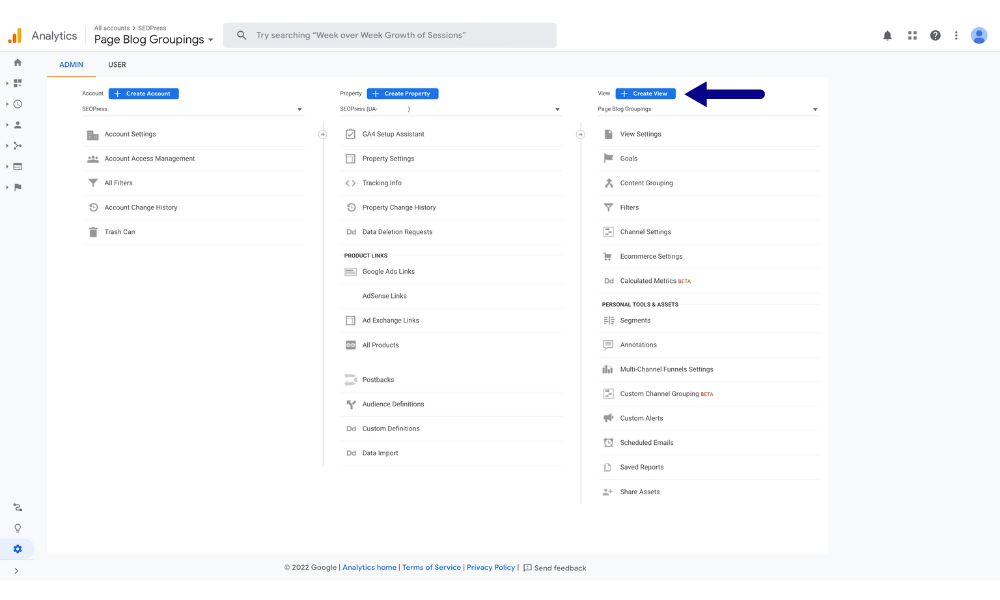Image resolution: width=1000 pixels, height=600 pixels.
Task: Open Google apps grid icon
Action: (x=912, y=36)
